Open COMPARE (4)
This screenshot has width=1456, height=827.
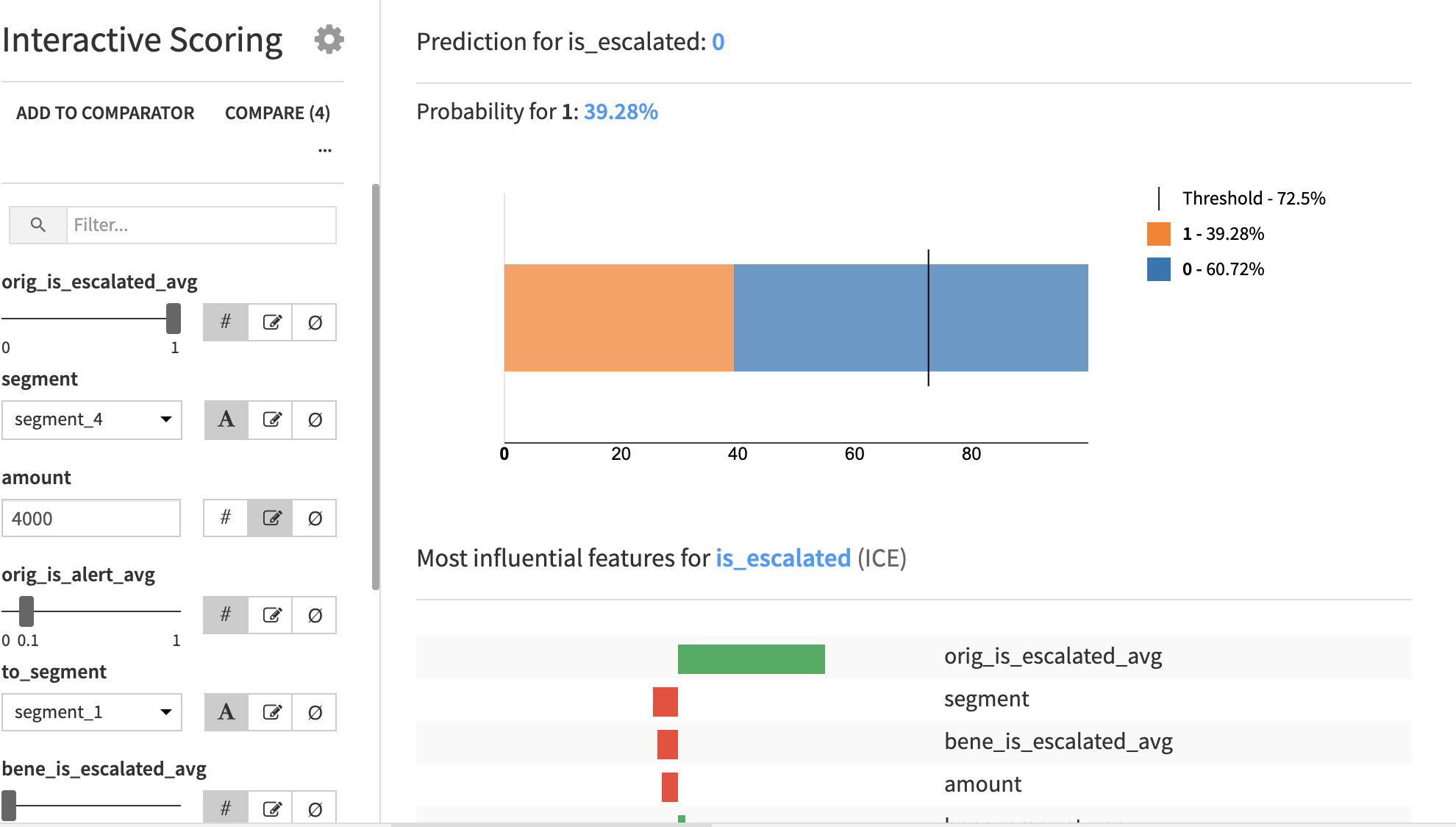(277, 113)
